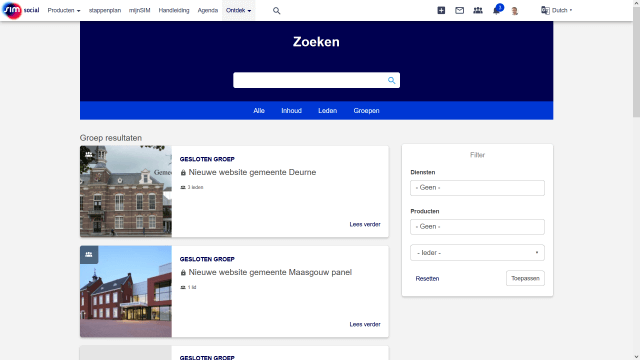Click members icon next to 3 leden
Image resolution: width=640 pixels, height=360 pixels.
coord(183,187)
